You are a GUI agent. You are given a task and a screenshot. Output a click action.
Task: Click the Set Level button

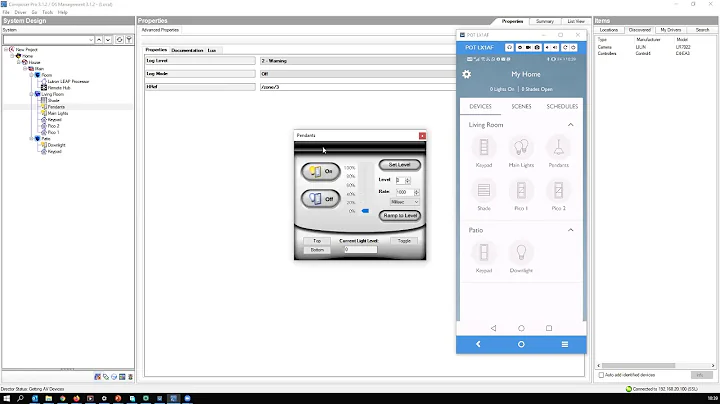coord(399,165)
